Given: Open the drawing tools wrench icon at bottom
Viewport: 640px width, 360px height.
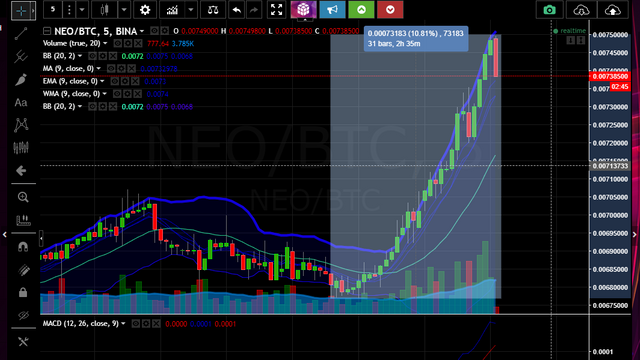Looking at the screenshot, I should point(23,341).
